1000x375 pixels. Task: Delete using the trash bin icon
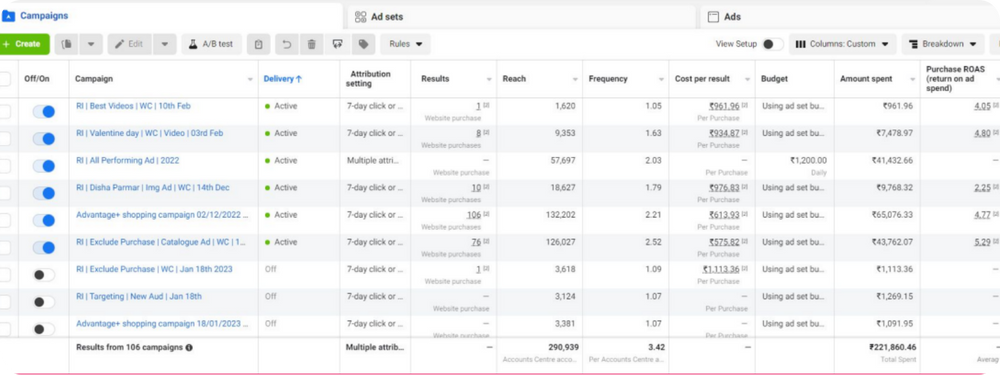coord(311,44)
